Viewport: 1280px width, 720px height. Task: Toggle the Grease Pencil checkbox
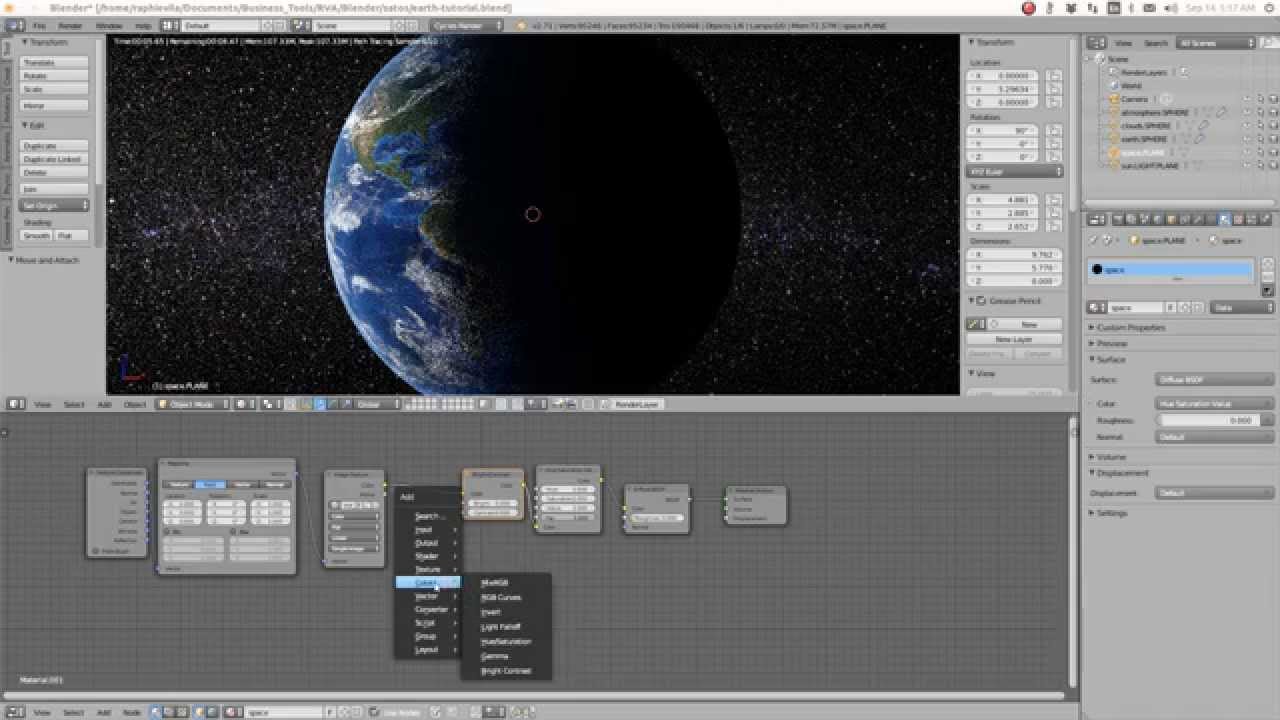coord(982,301)
